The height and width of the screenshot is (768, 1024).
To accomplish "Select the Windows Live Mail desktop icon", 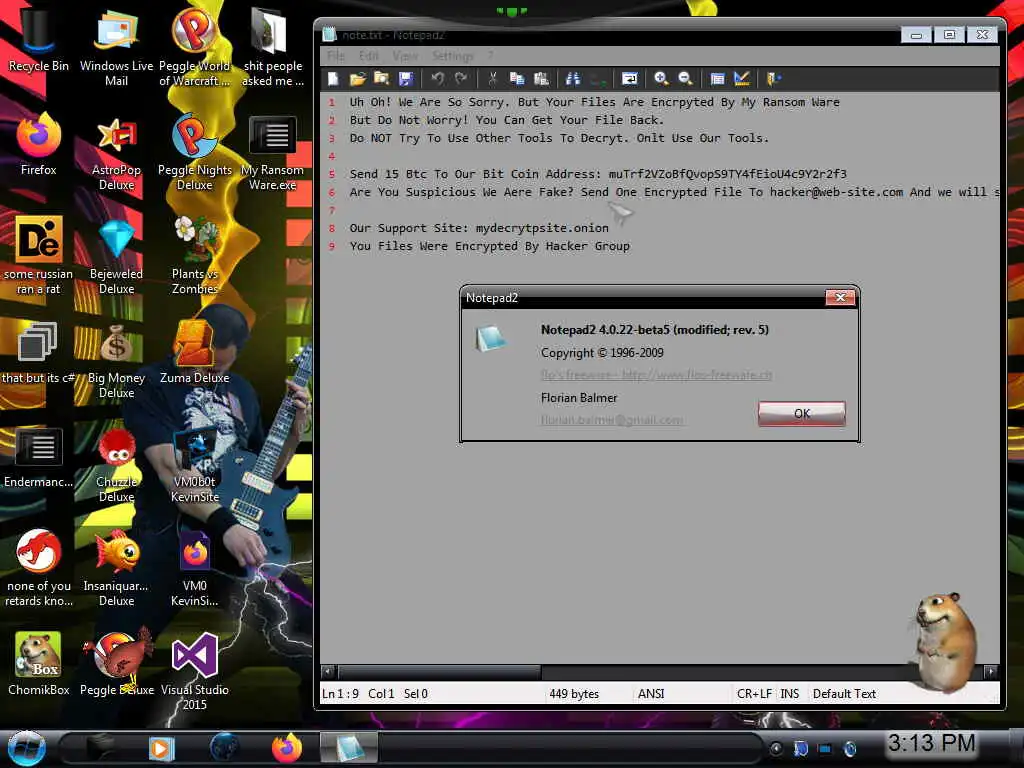I will pos(116,47).
